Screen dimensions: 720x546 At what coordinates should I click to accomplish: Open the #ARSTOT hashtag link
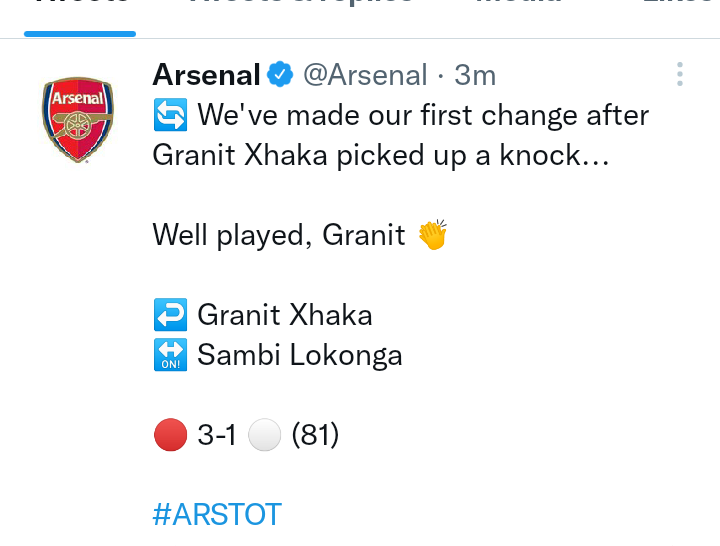pos(217,514)
